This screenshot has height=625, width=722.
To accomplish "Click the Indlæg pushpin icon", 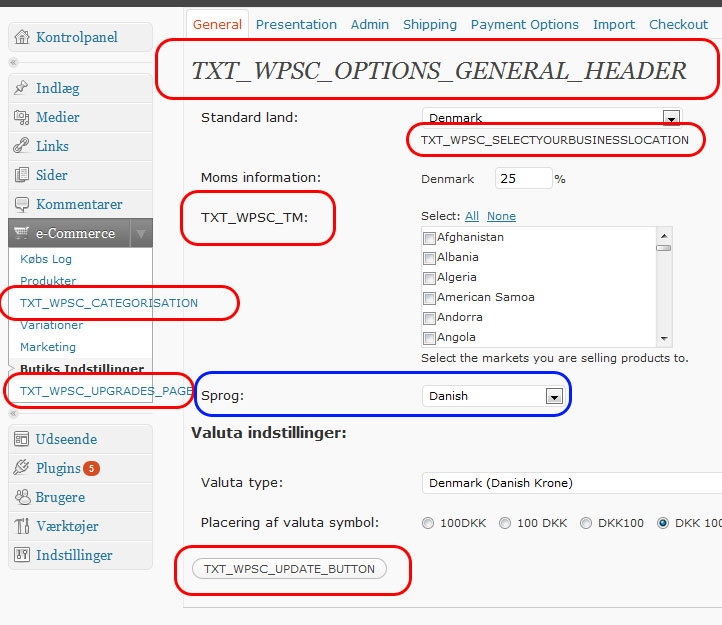I will pyautogui.click(x=22, y=88).
